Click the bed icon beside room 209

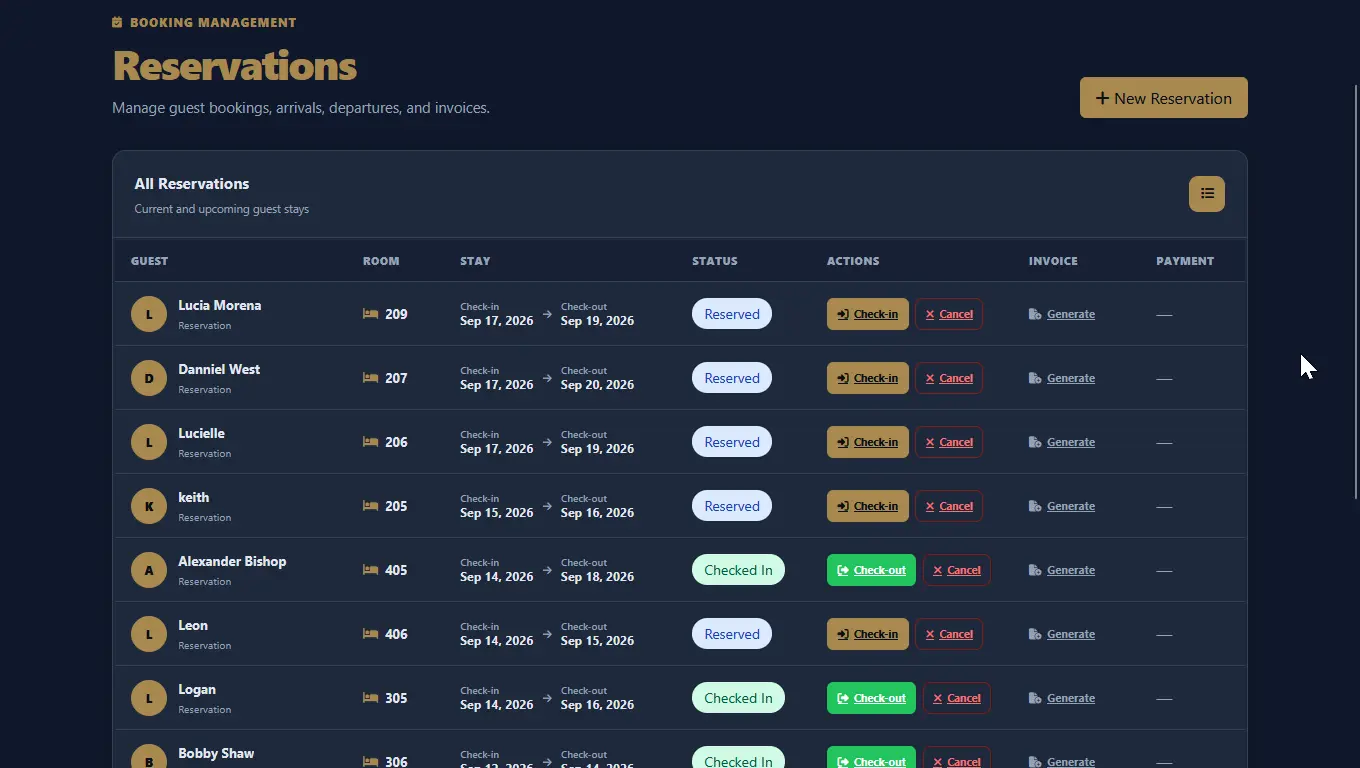point(370,314)
